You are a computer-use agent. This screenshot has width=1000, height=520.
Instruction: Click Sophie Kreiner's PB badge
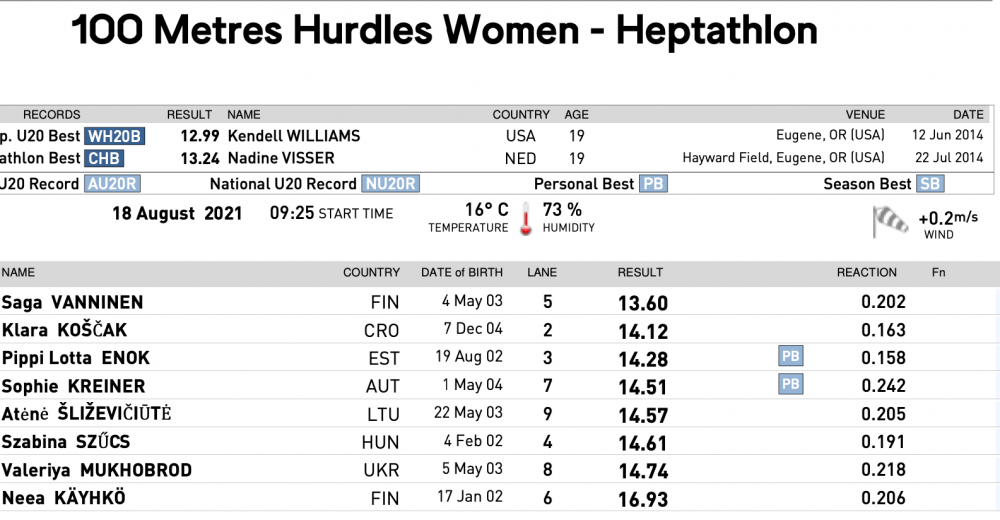pyautogui.click(x=790, y=385)
